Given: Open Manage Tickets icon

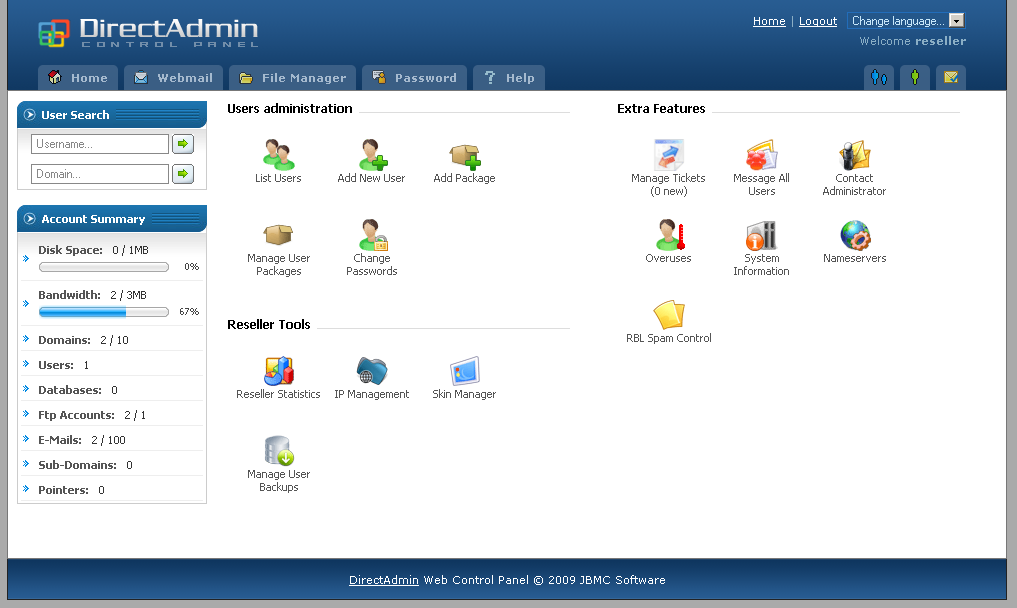Looking at the screenshot, I should coord(669,155).
